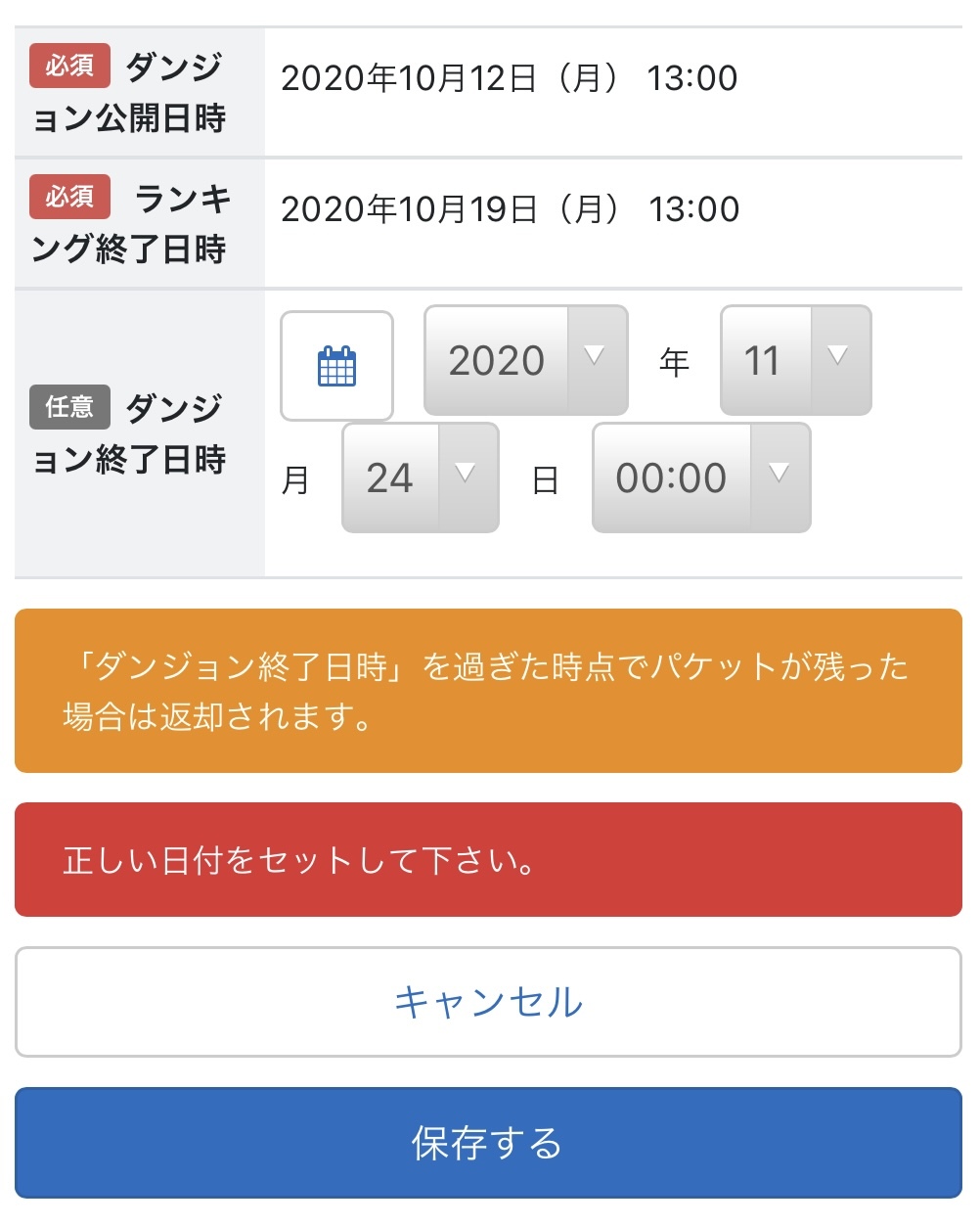Click the arrow on the 00:00 time selector
This screenshot has height=1226, width=980.
pyautogui.click(x=779, y=477)
